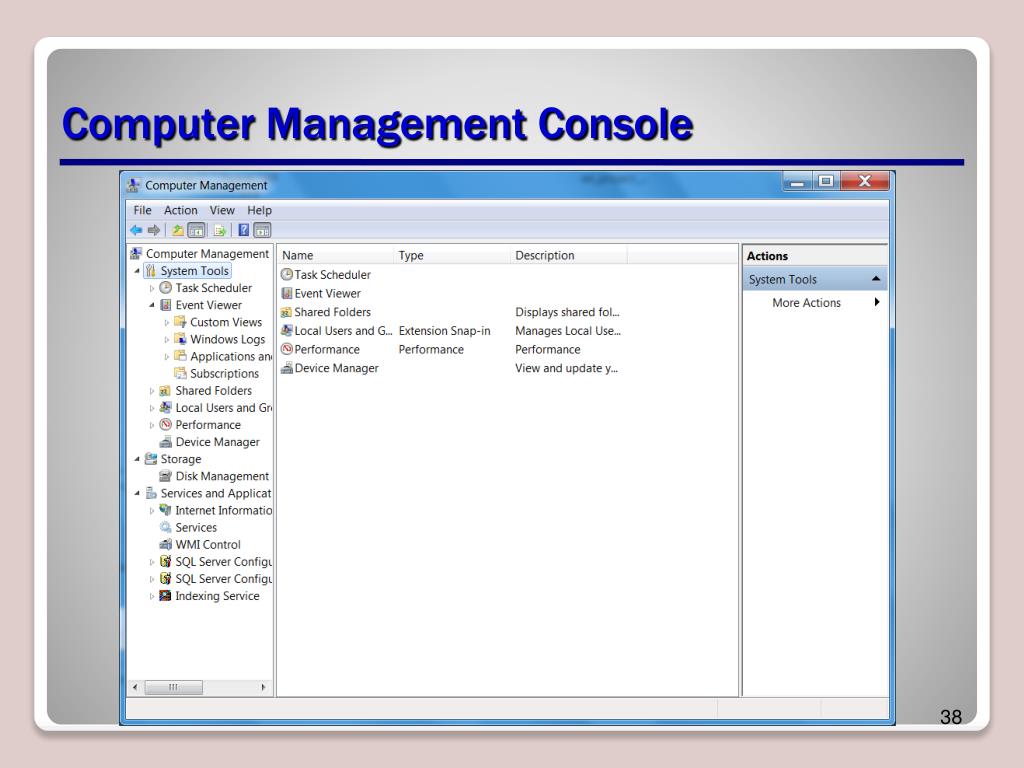The width and height of the screenshot is (1024, 768).
Task: Click Windows Logs folder icon in tree
Action: 180,339
